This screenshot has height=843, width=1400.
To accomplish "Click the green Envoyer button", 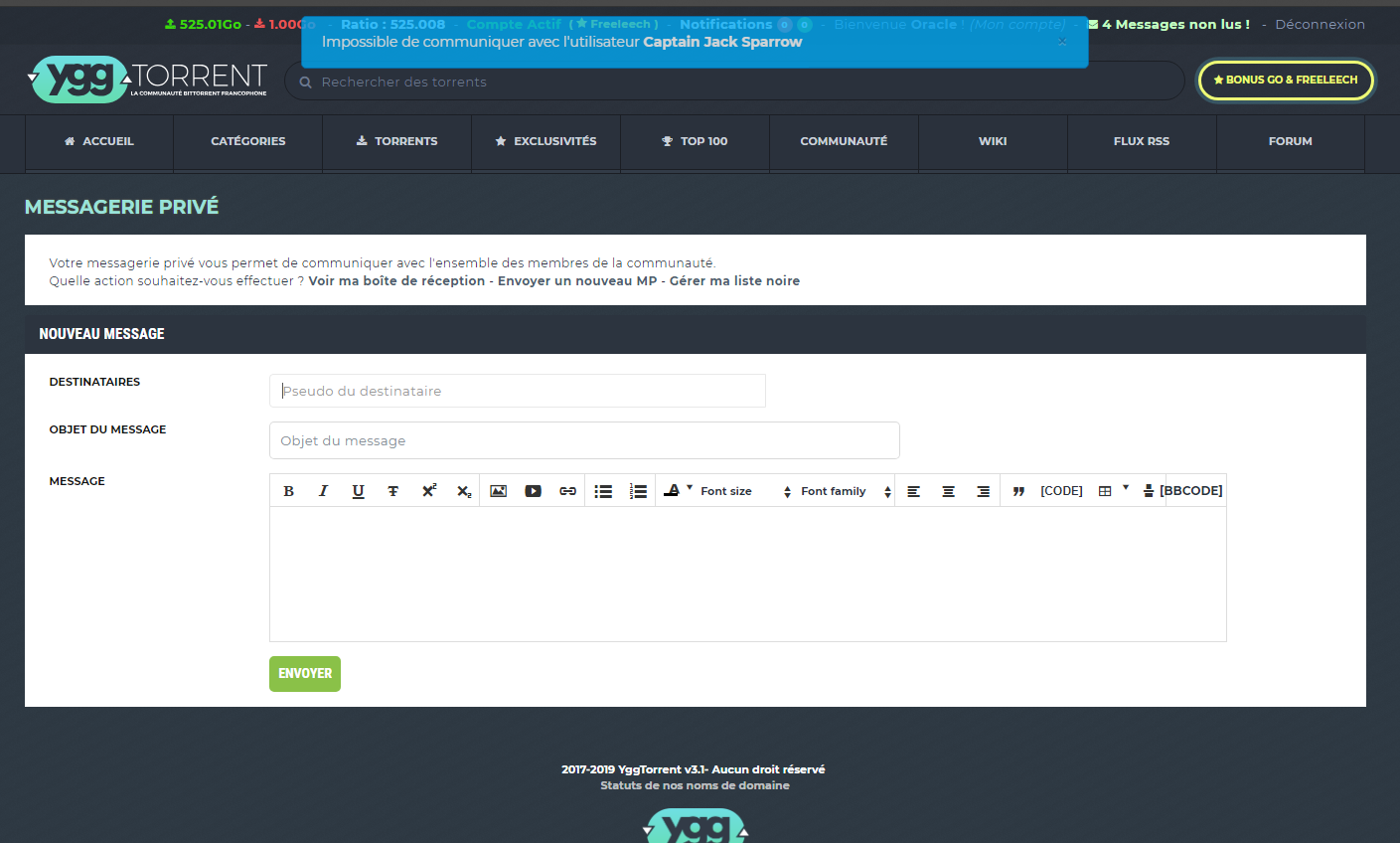I will point(305,674).
